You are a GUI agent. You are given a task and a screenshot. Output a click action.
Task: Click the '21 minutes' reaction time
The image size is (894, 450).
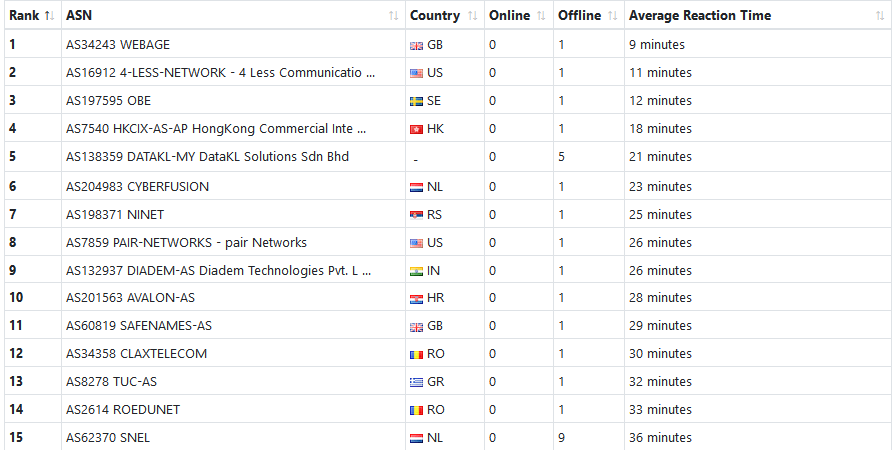click(660, 156)
